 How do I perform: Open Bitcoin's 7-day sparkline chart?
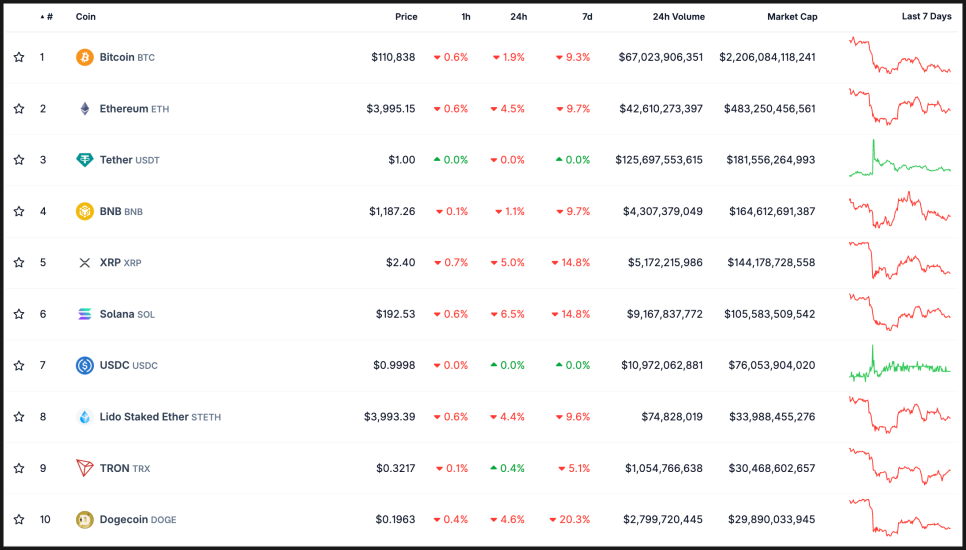(900, 57)
